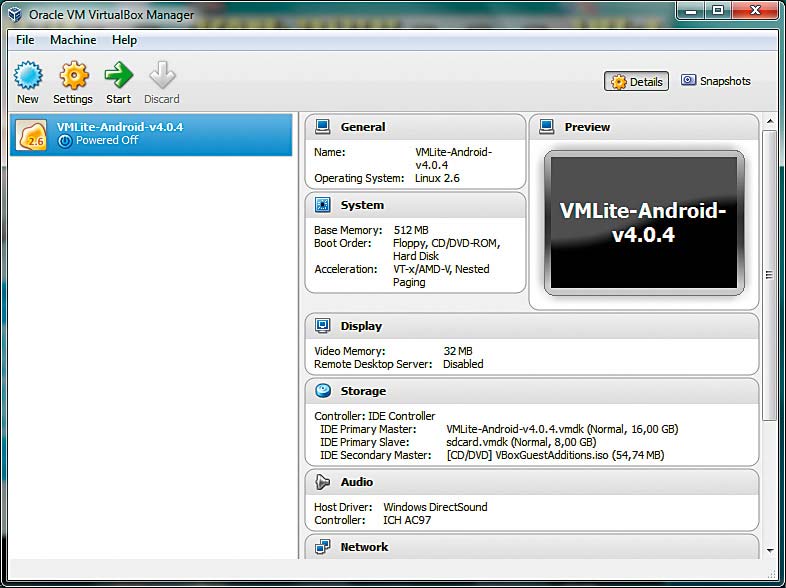Screen dimensions: 786x588
Task: Open the File menu
Action: [x=25, y=40]
